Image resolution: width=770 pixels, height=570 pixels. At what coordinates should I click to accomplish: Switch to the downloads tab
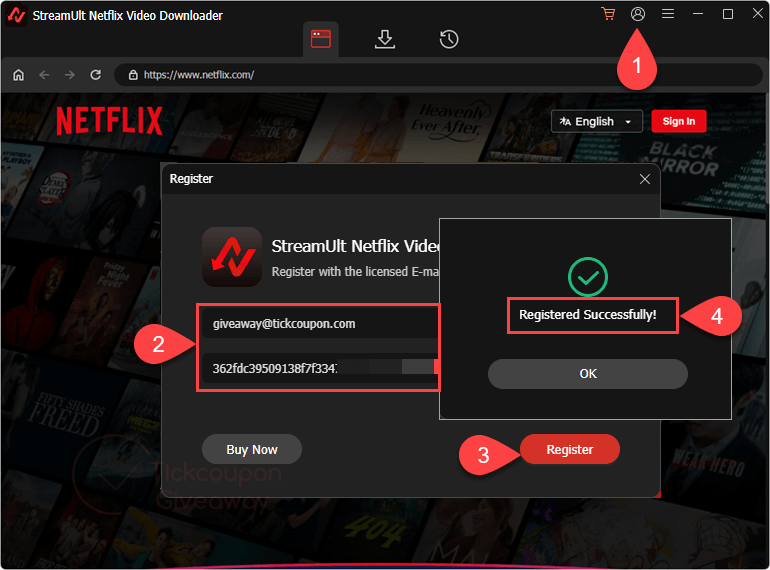tap(385, 39)
